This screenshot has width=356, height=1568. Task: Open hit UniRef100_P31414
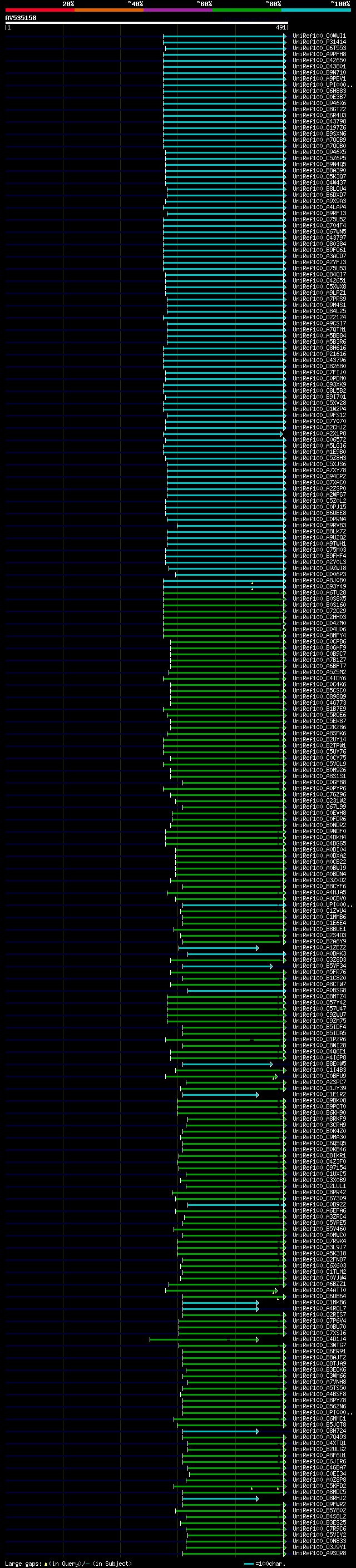[x=319, y=42]
